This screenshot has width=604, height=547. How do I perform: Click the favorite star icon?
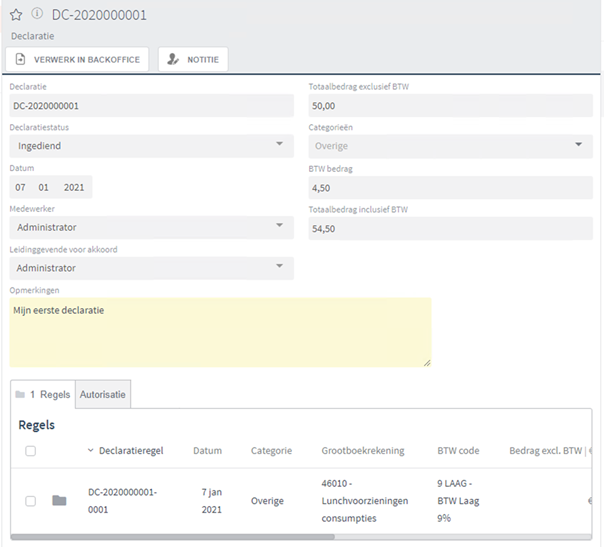pyautogui.click(x=16, y=14)
